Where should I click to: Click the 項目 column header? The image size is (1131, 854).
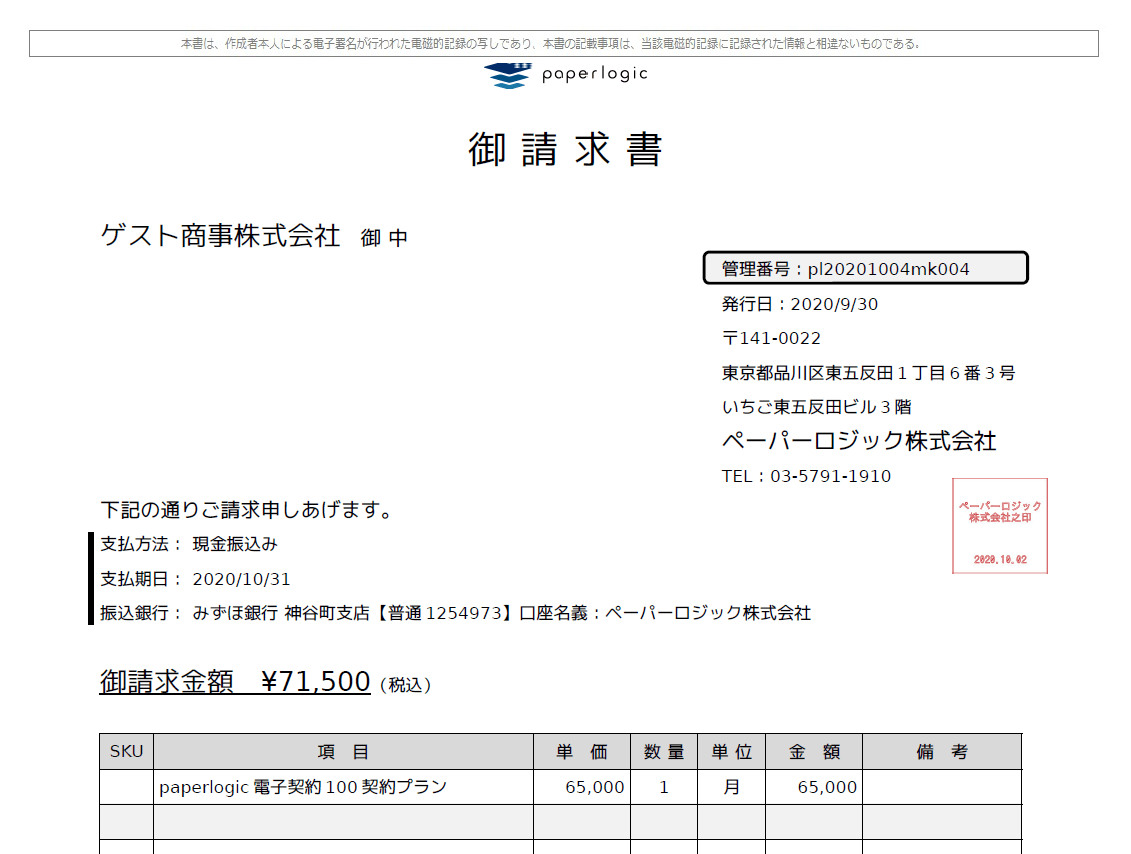343,752
